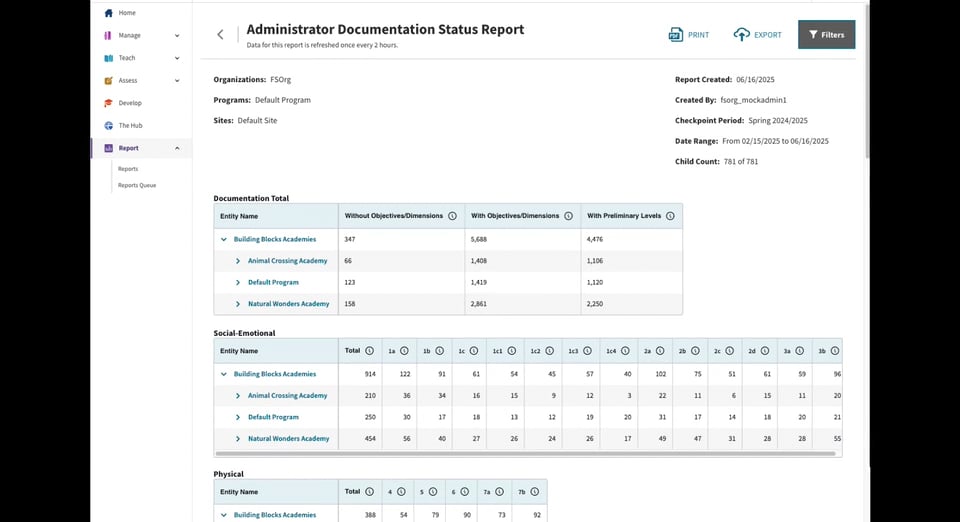Expand Animal Crossing Academy in Social-Emotional table
Image resolution: width=960 pixels, height=522 pixels.
(x=238, y=396)
